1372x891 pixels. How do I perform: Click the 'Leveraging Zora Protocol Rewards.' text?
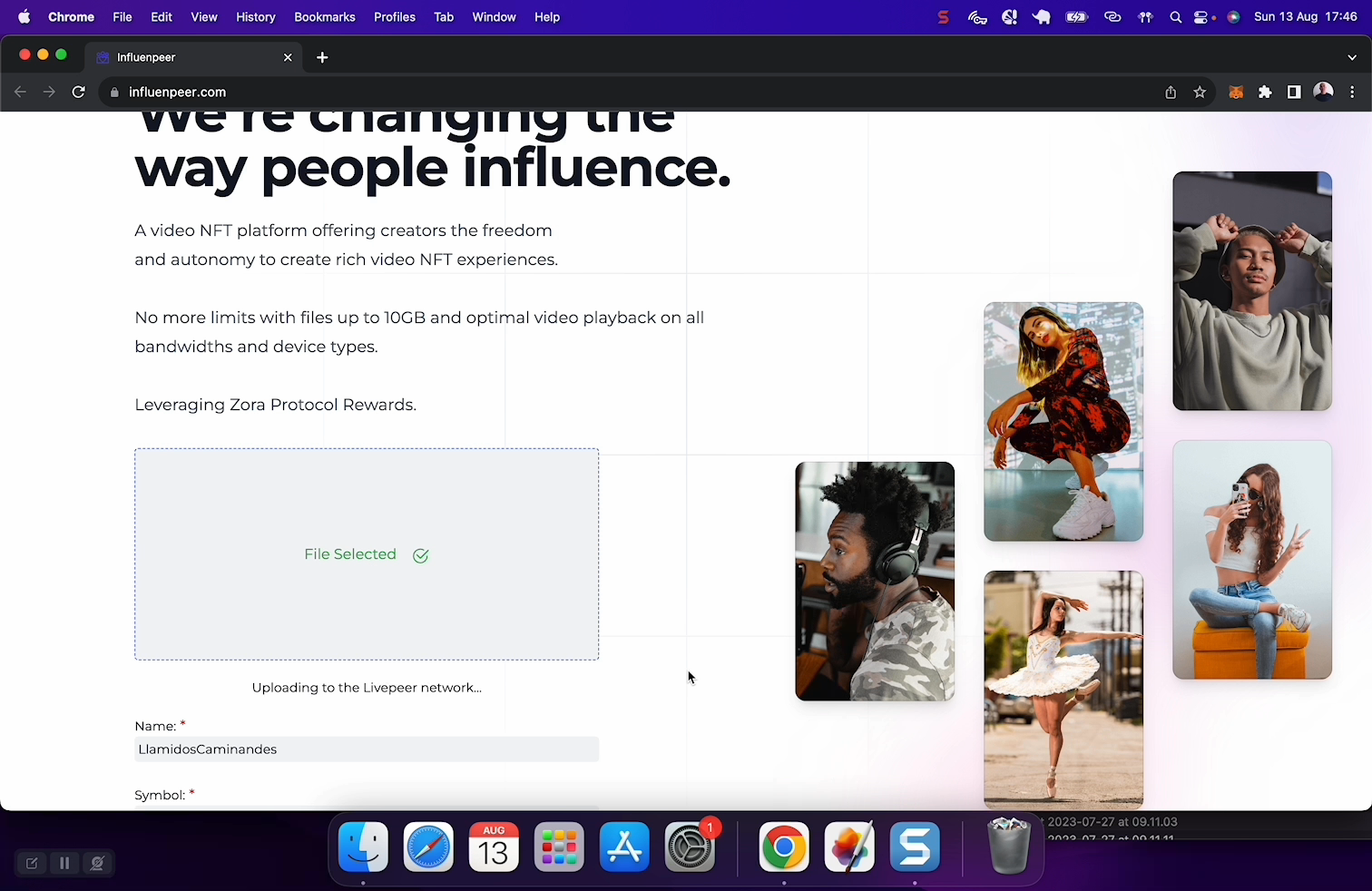pyautogui.click(x=275, y=405)
